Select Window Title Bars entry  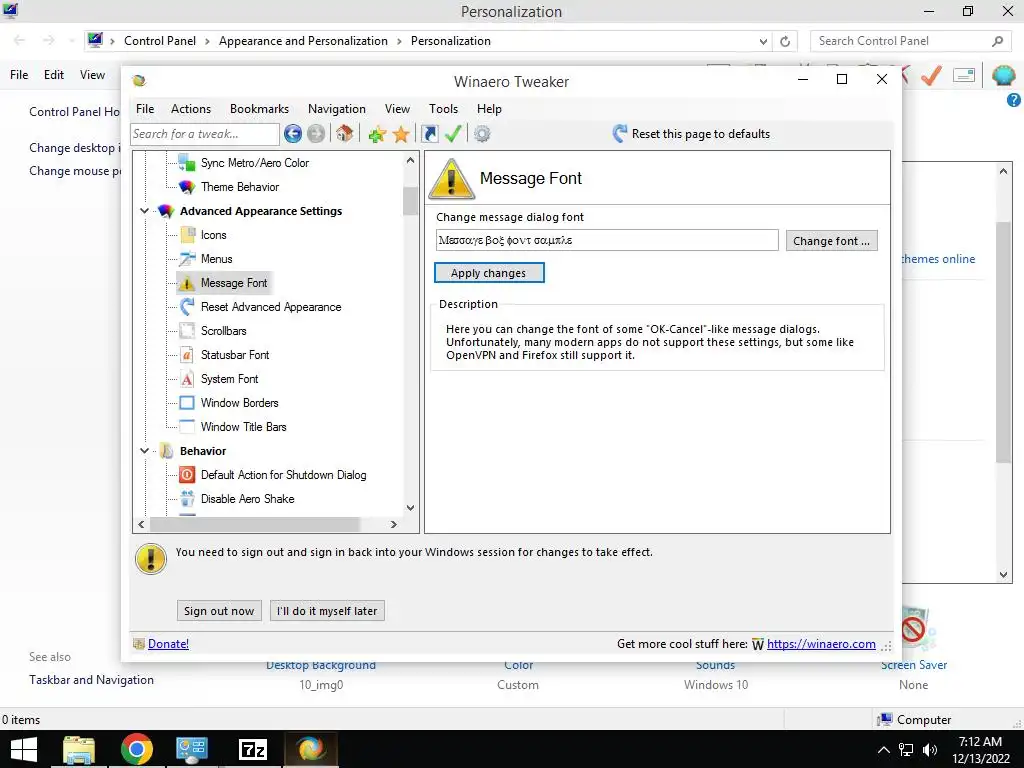click(244, 427)
